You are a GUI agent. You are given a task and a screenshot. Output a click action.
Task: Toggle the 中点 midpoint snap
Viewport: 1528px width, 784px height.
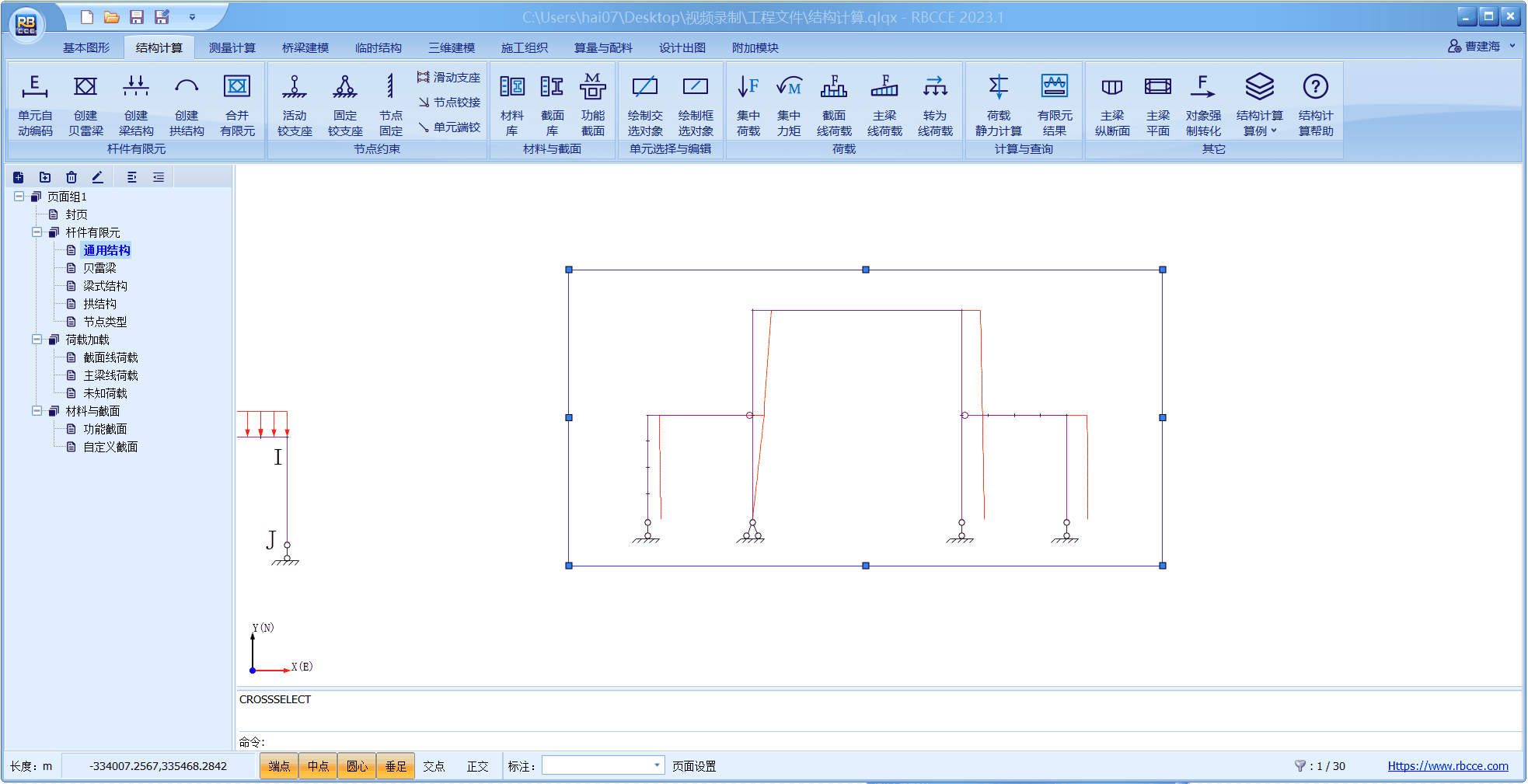318,766
